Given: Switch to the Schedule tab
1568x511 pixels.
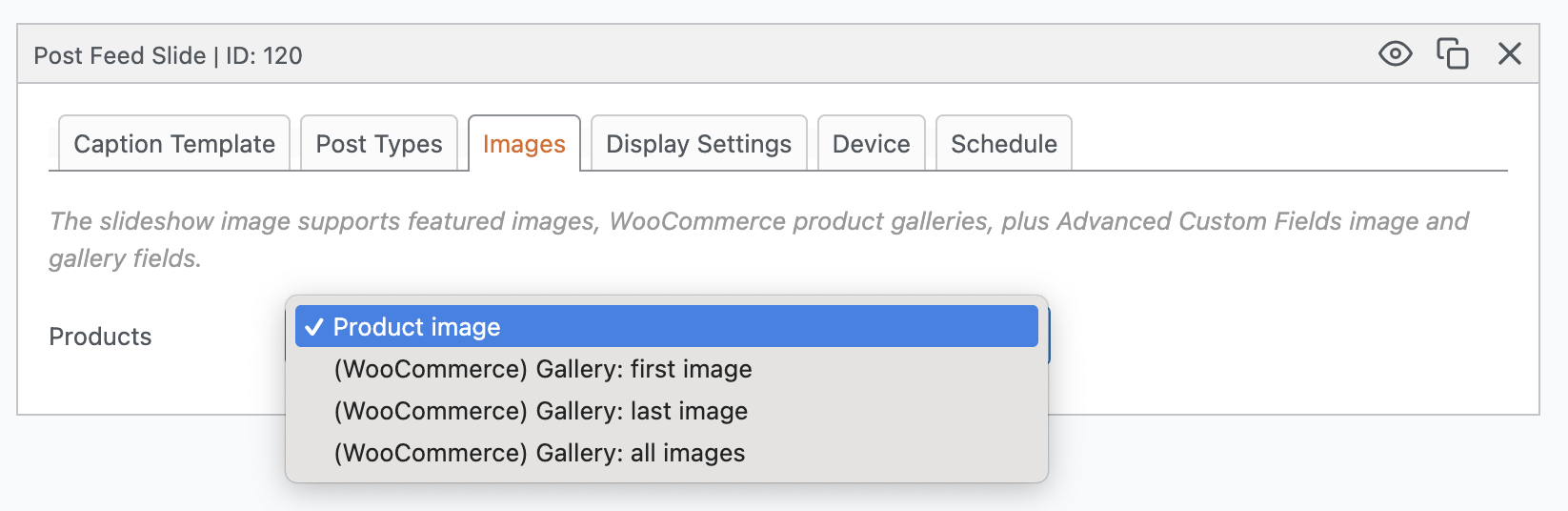Looking at the screenshot, I should 1003,144.
